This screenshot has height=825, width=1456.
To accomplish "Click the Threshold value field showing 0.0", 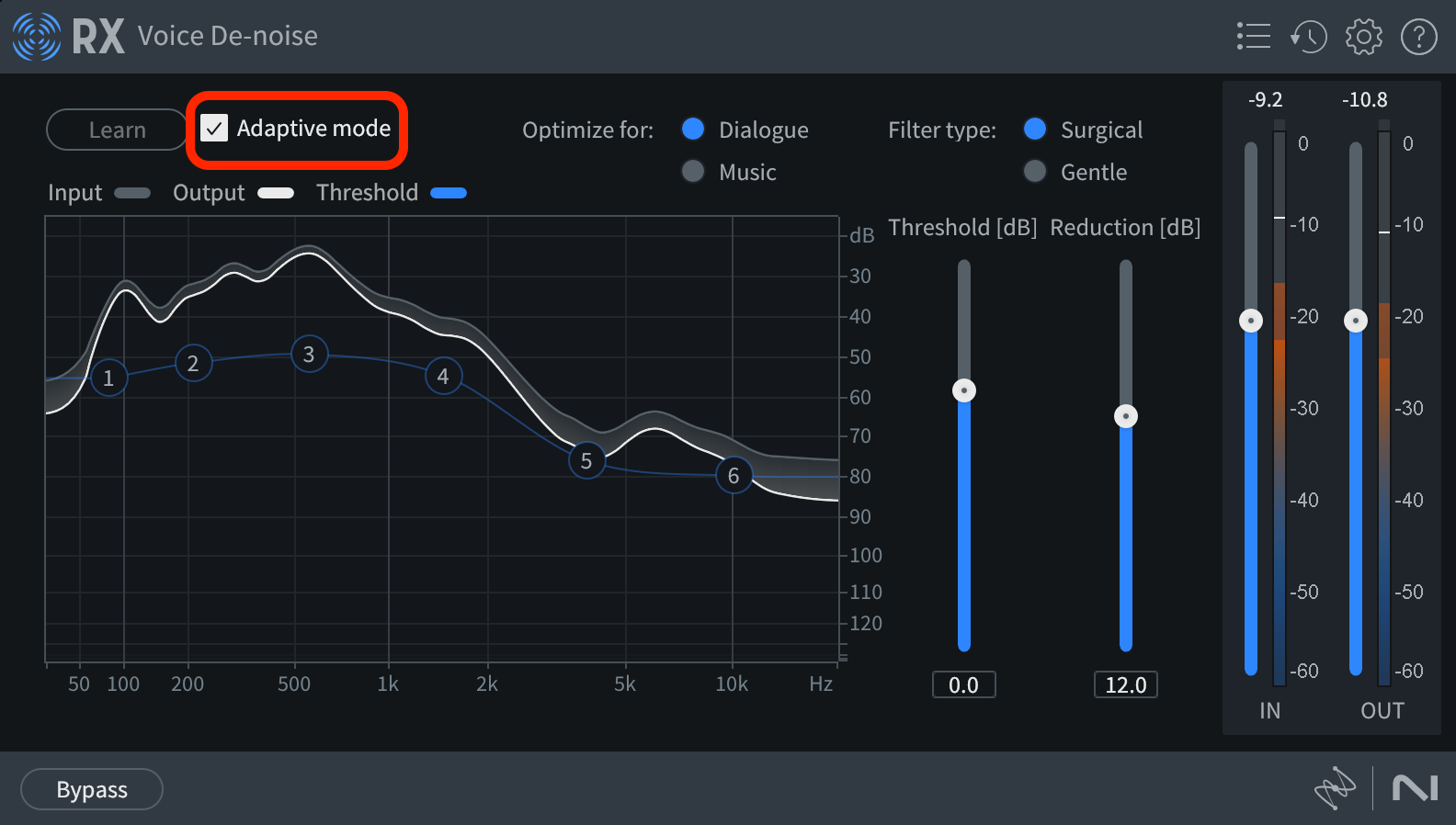I will pos(963,684).
